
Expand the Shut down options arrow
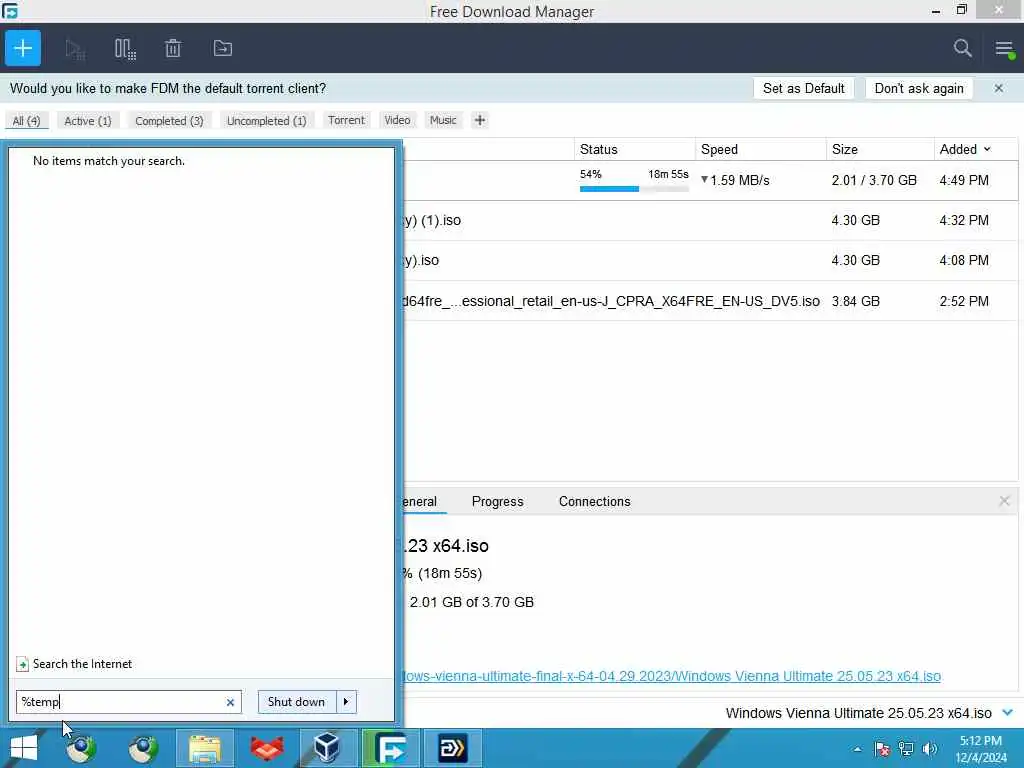coord(346,702)
